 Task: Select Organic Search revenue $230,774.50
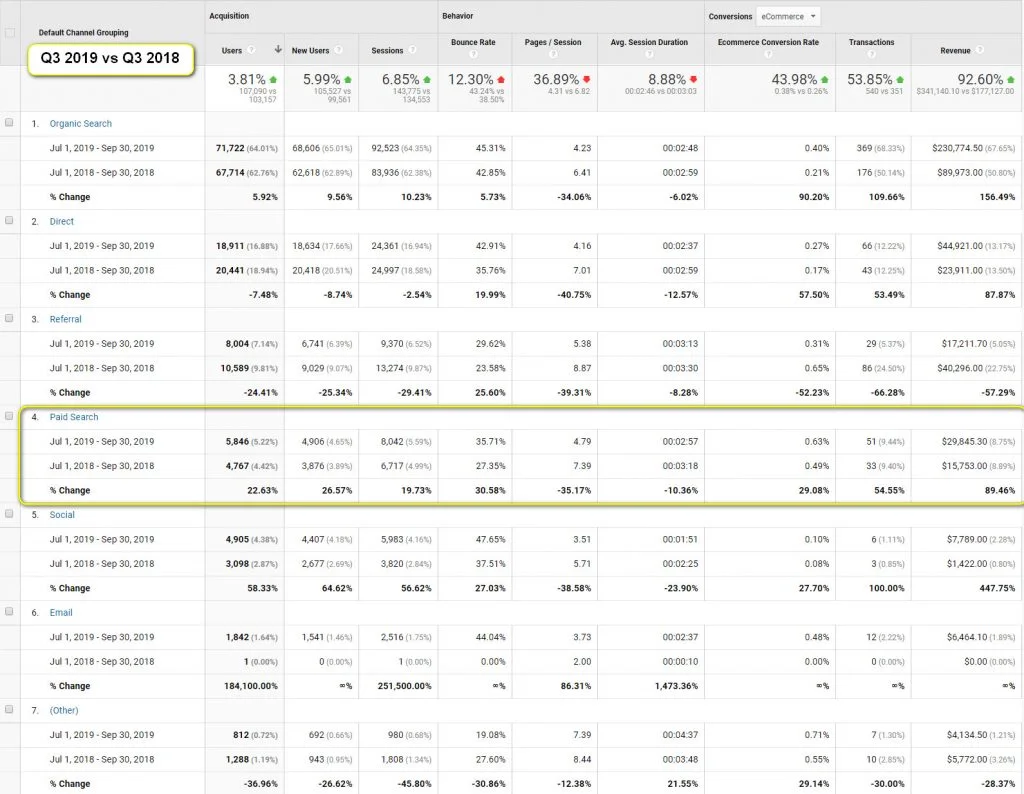(x=957, y=148)
